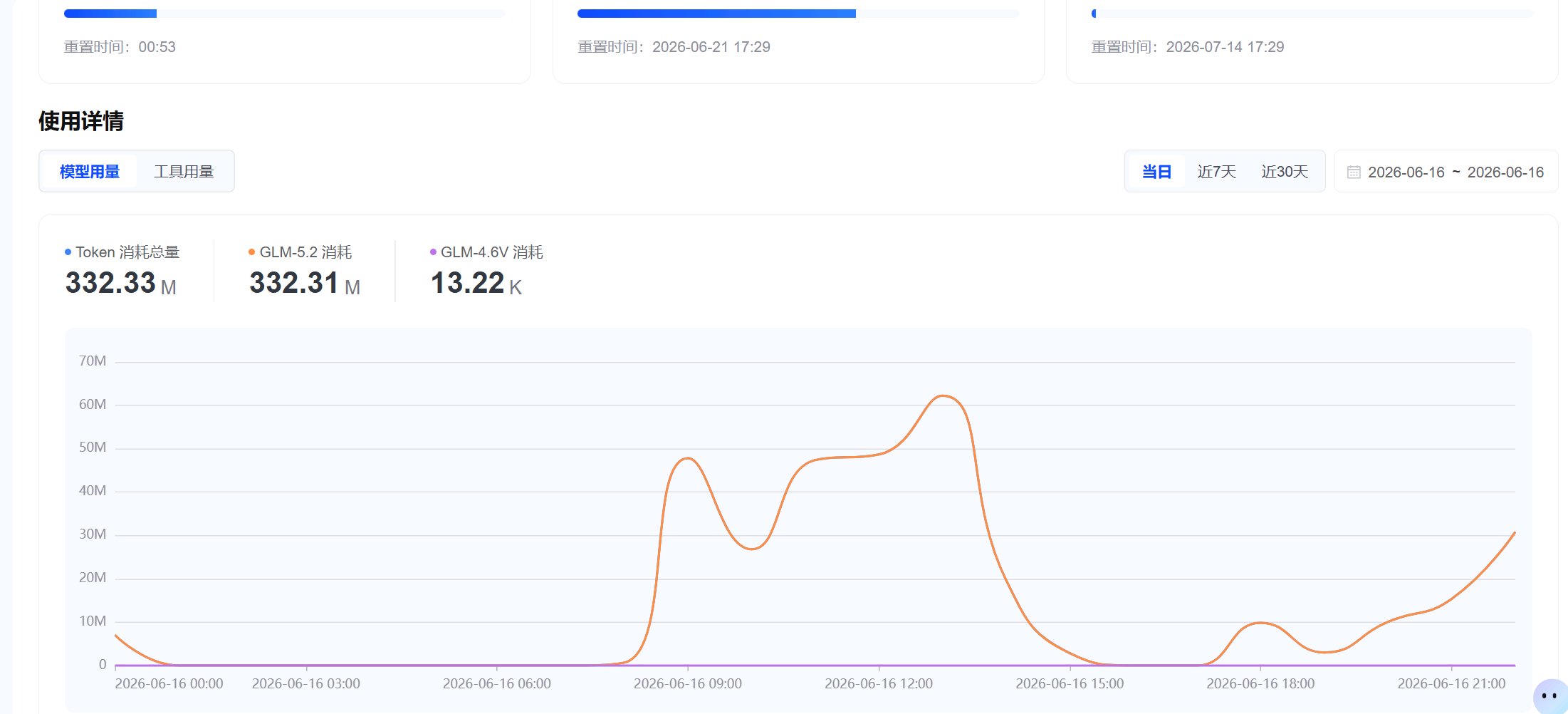Click the 2026-06-16 00:00 x-axis label

tap(169, 684)
